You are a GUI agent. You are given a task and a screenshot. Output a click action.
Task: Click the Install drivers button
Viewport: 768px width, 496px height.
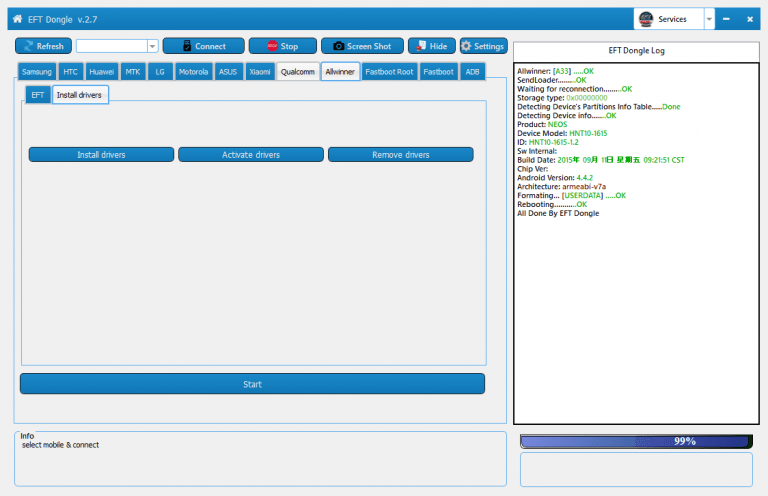click(x=101, y=155)
